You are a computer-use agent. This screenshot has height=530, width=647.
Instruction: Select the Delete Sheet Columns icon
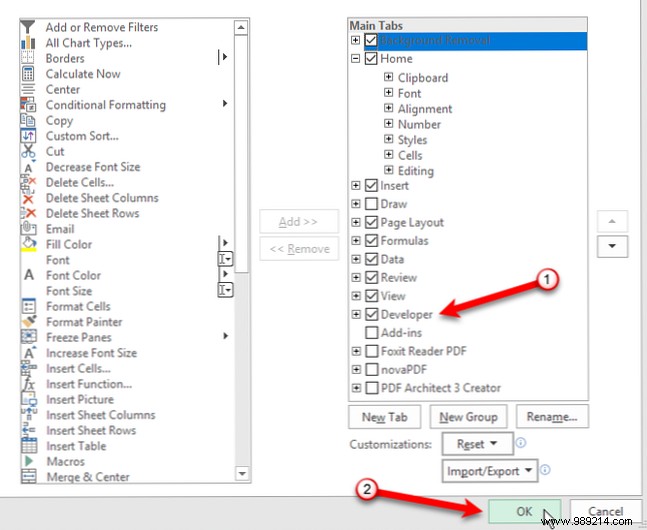click(28, 198)
